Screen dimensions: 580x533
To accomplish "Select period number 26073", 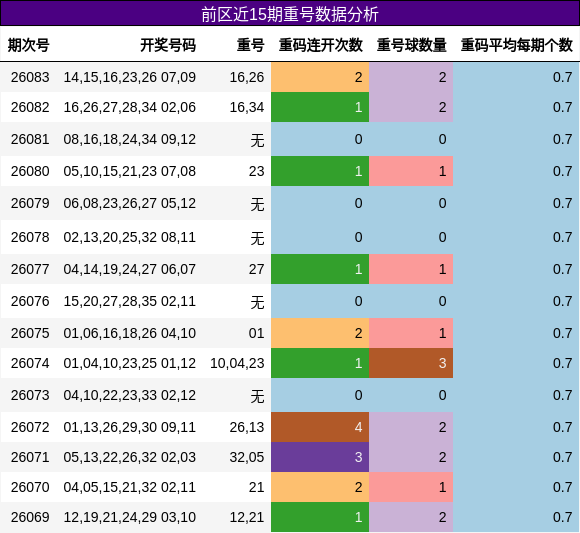I will 30,395.
